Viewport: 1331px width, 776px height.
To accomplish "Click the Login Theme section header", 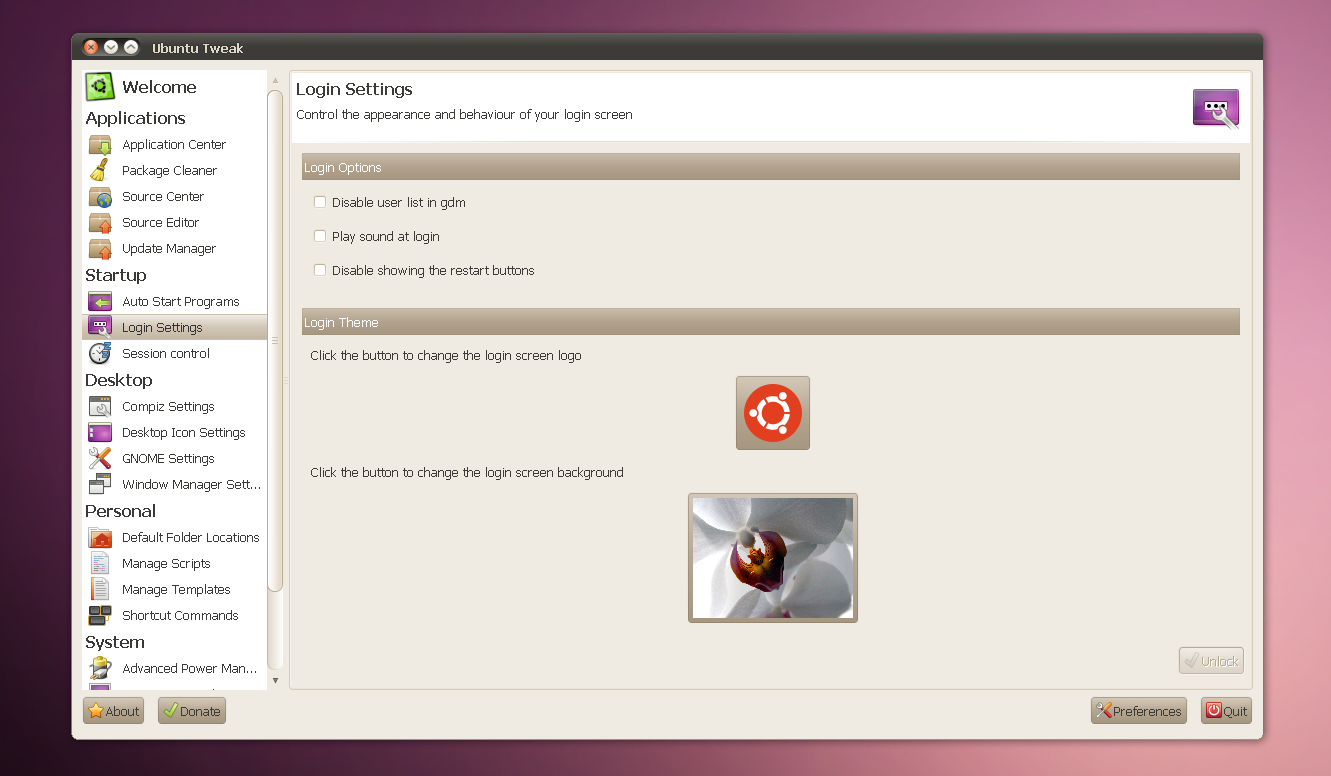I will coord(771,322).
